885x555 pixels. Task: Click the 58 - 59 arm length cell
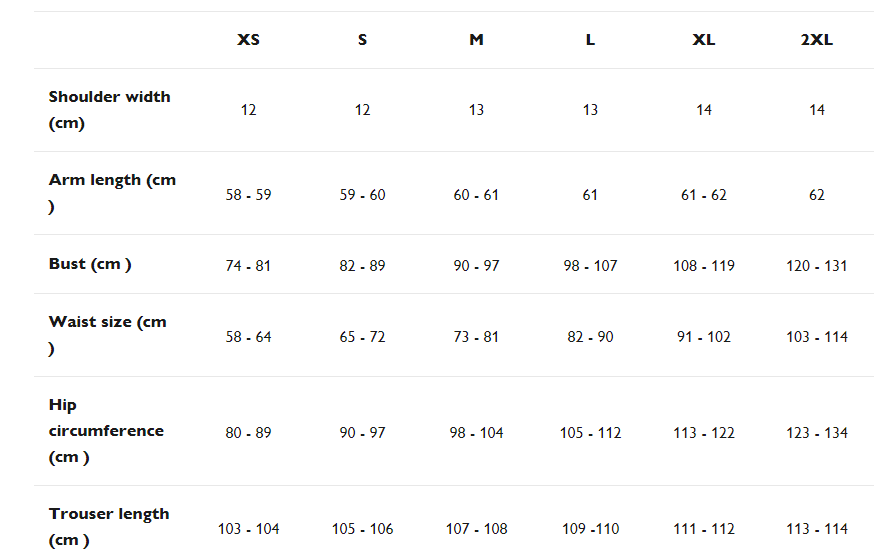(x=248, y=195)
